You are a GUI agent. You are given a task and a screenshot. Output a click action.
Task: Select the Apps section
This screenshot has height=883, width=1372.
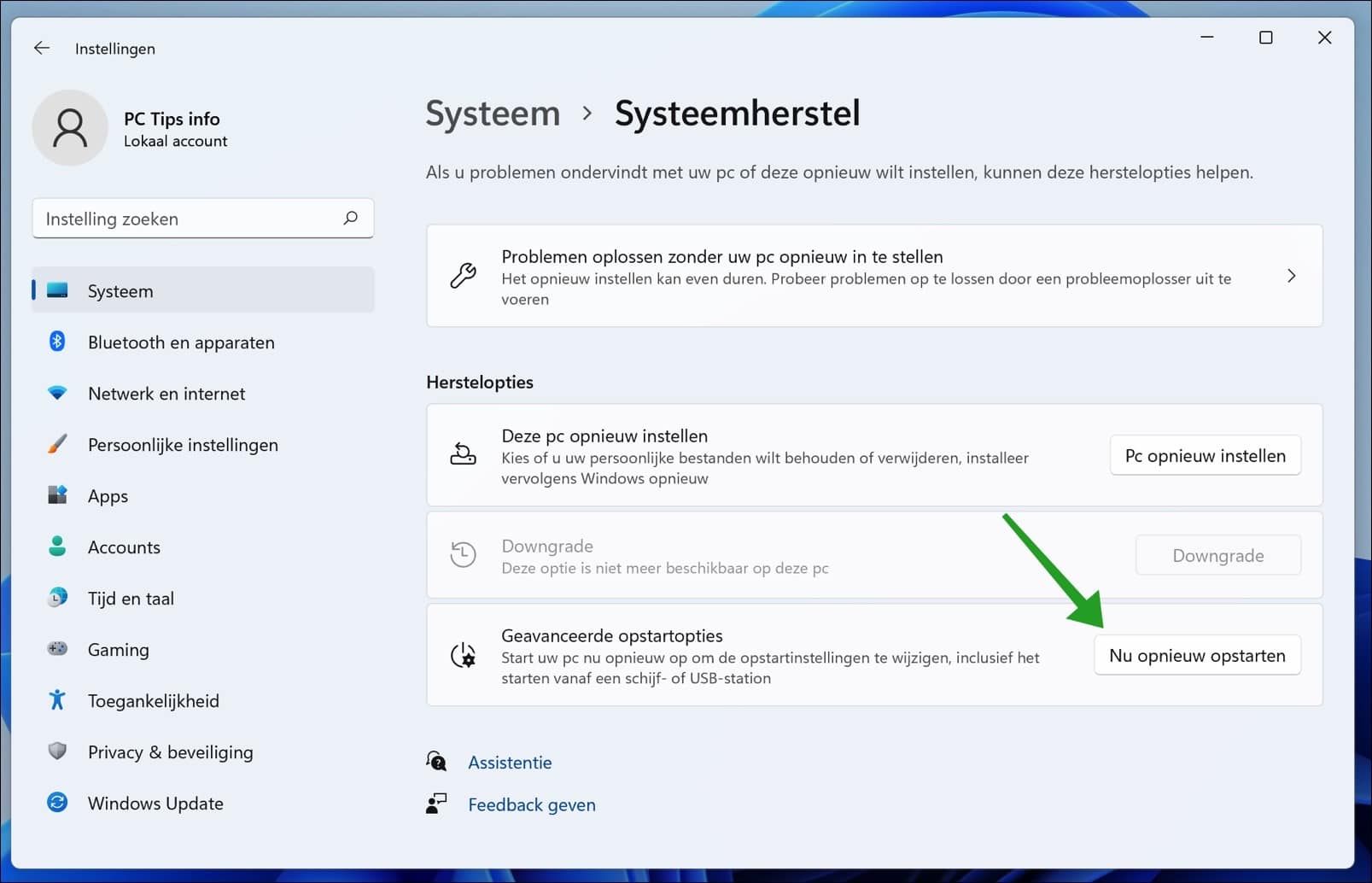point(108,495)
